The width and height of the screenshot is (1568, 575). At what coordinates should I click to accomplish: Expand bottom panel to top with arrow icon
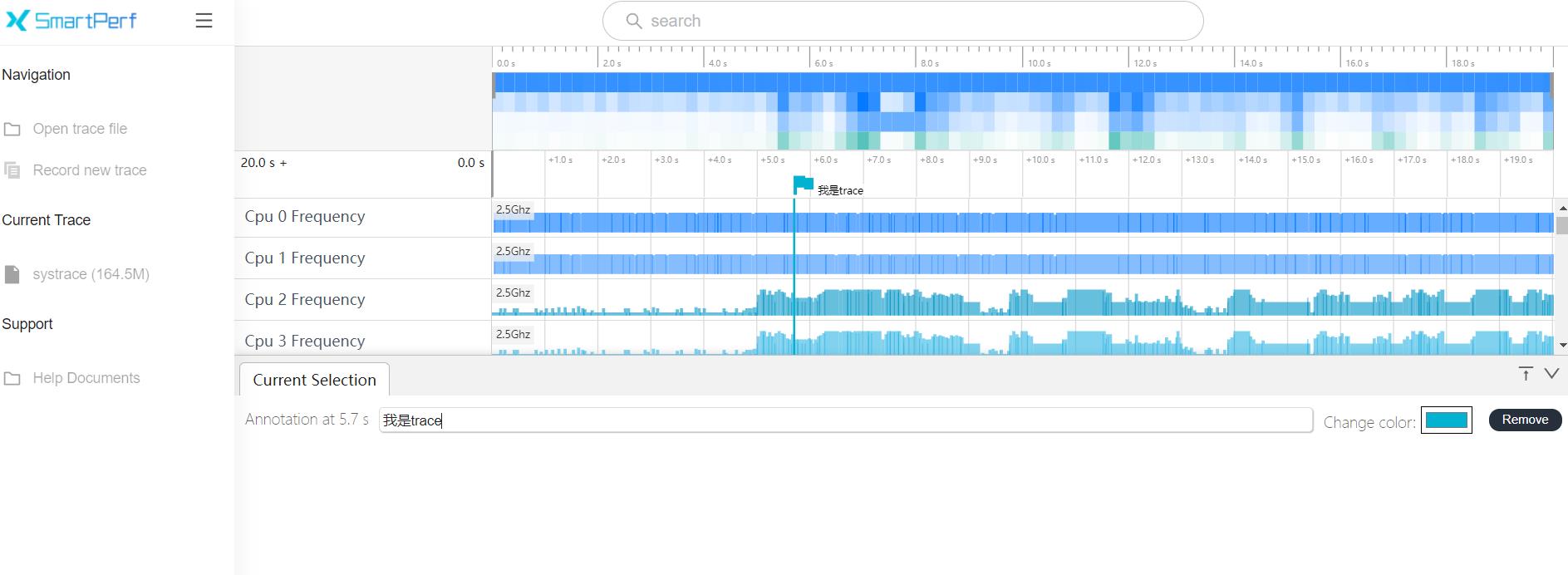pos(1526,374)
